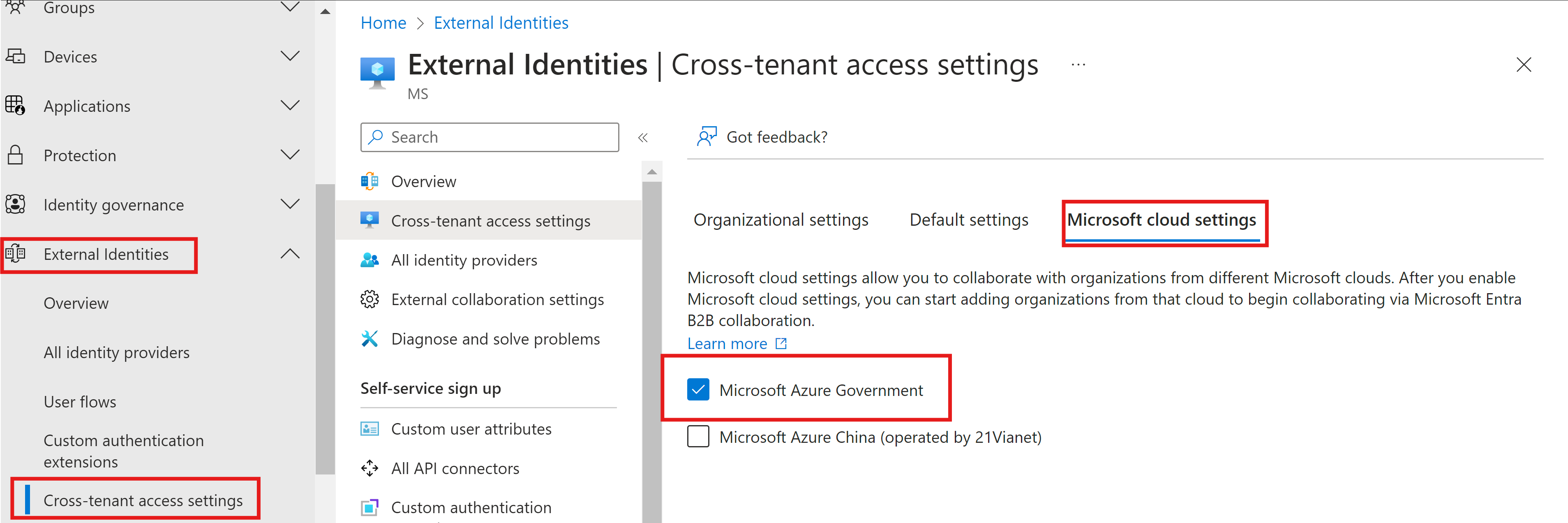Click the Custom authentication icon in blade menu

(x=369, y=507)
